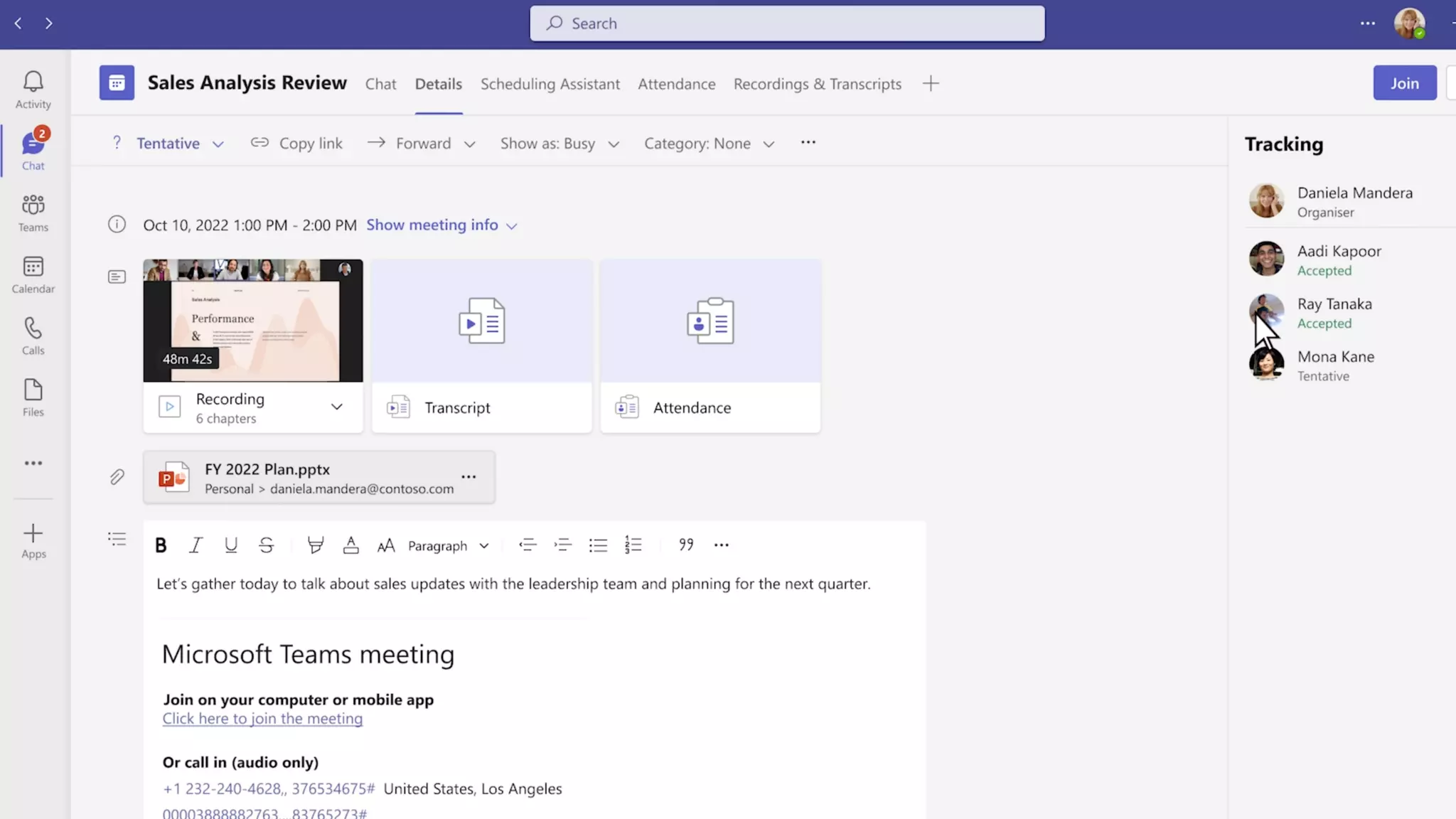Open the Activity bell icon
This screenshot has width=1456, height=819.
[x=33, y=90]
